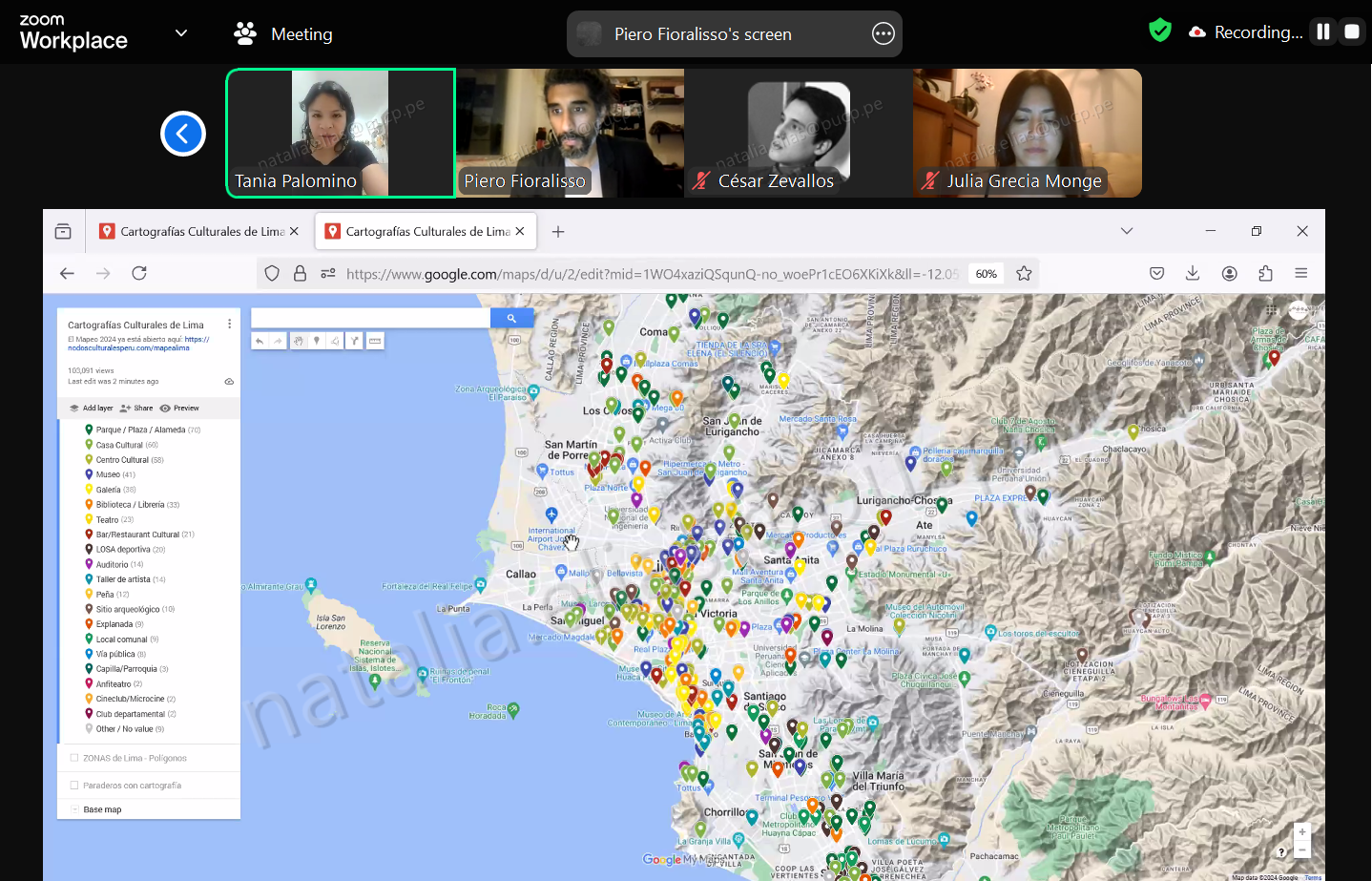Open the Firefox account icon

[x=1229, y=273]
